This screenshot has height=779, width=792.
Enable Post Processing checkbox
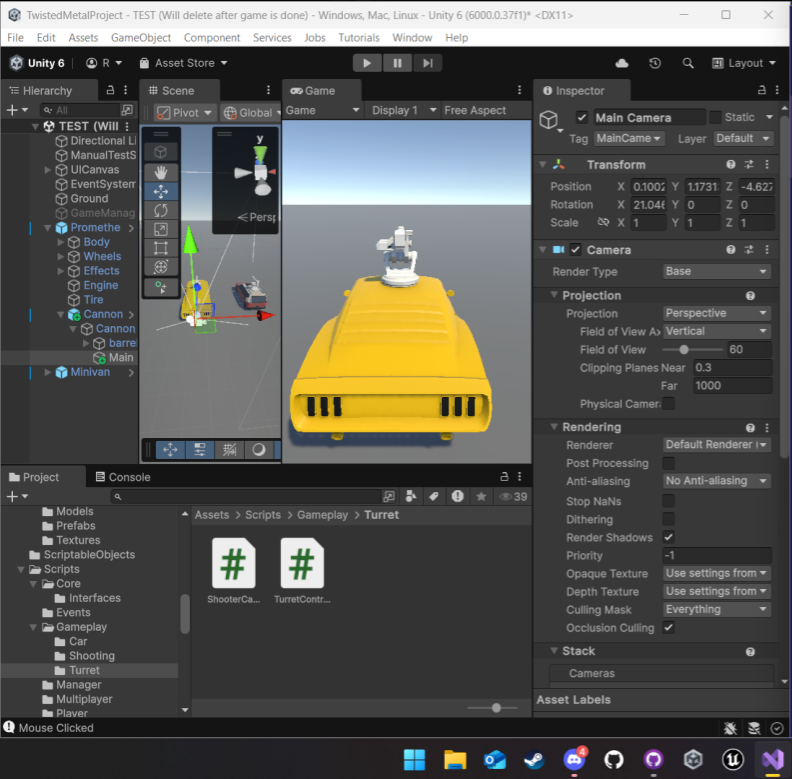pos(668,463)
